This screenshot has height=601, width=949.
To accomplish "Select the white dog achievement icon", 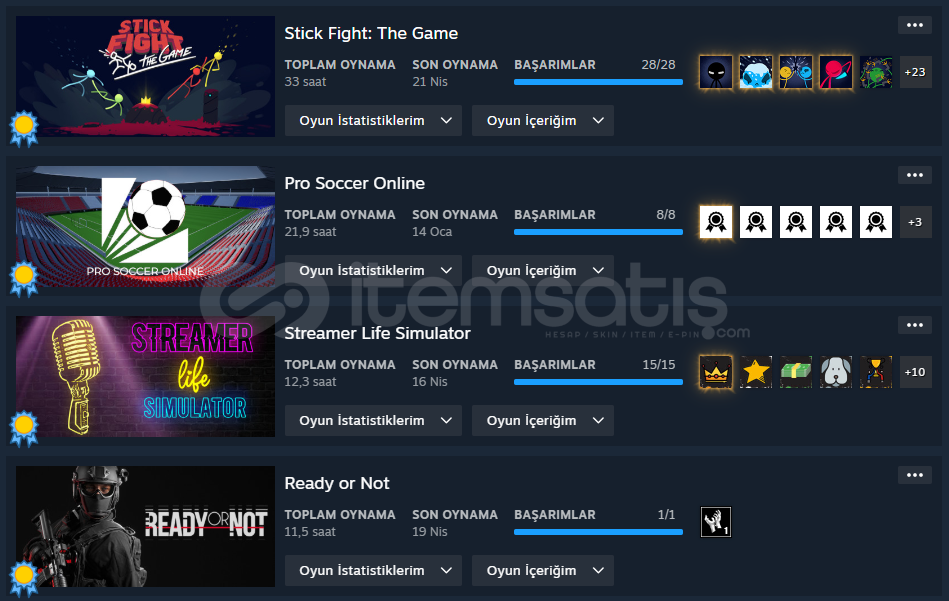I will tap(836, 372).
